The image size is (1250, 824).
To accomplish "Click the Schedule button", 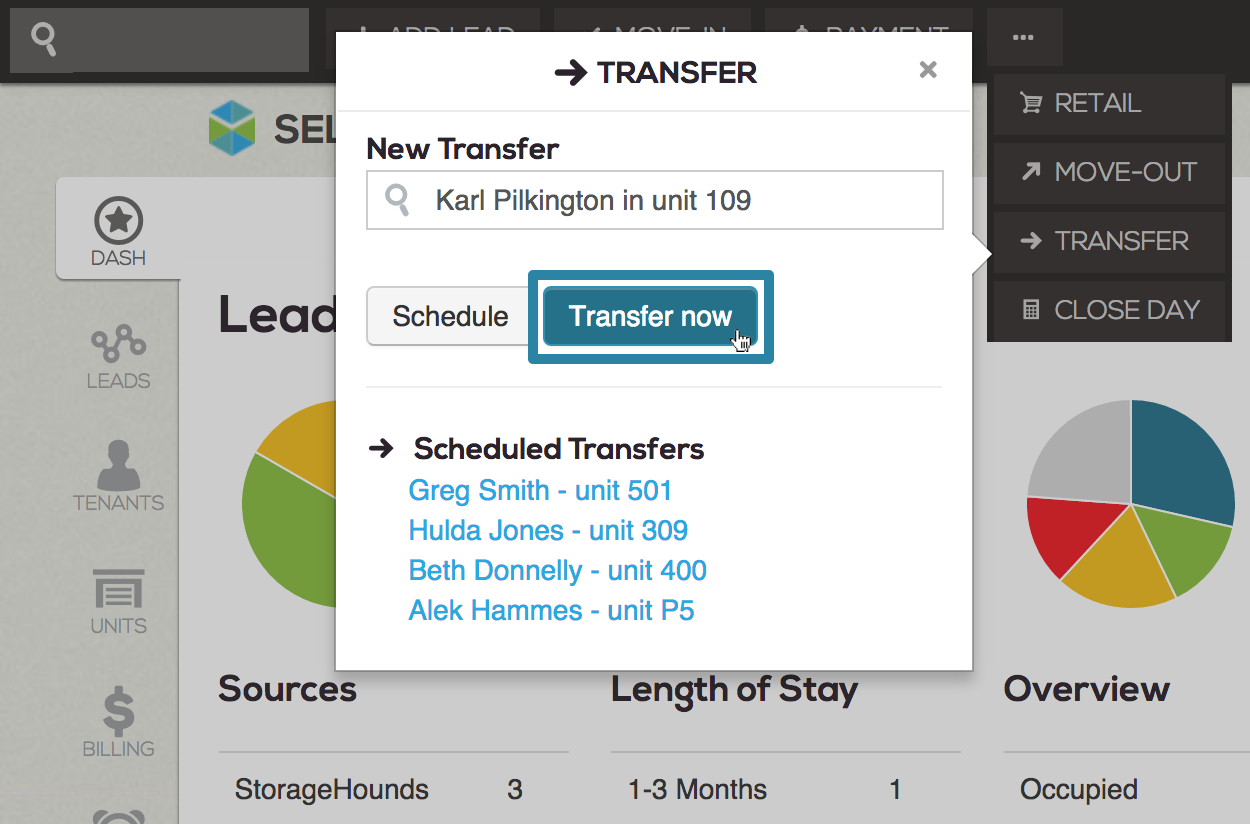I will pyautogui.click(x=450, y=317).
